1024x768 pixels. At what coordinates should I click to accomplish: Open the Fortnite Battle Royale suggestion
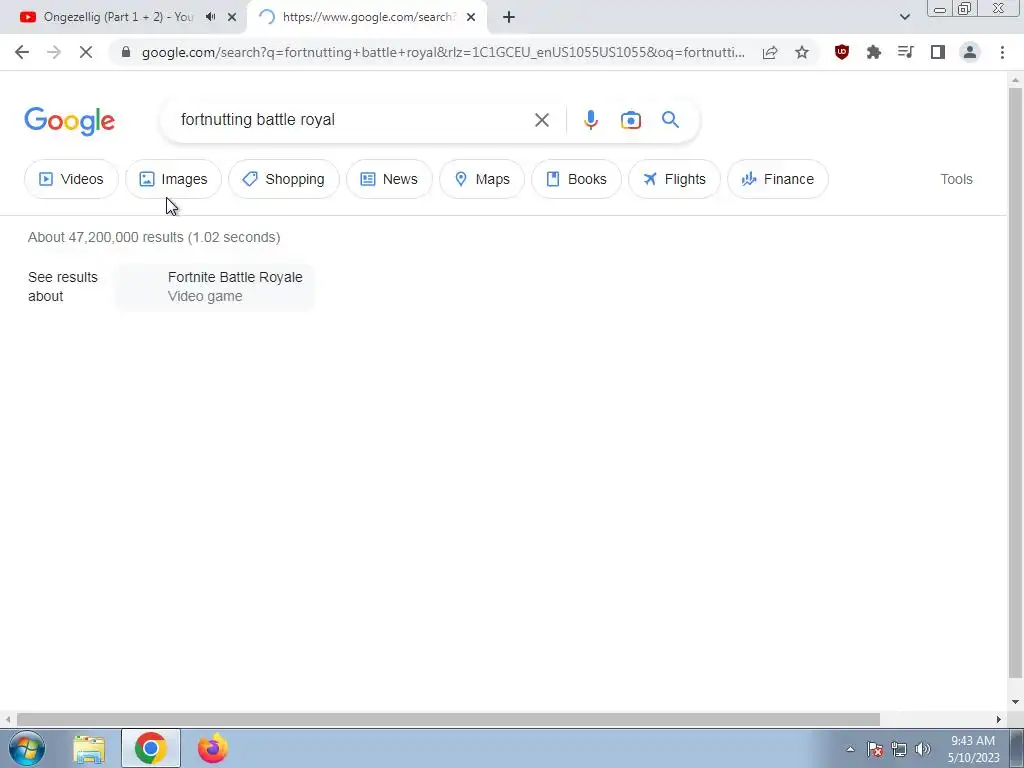click(216, 287)
